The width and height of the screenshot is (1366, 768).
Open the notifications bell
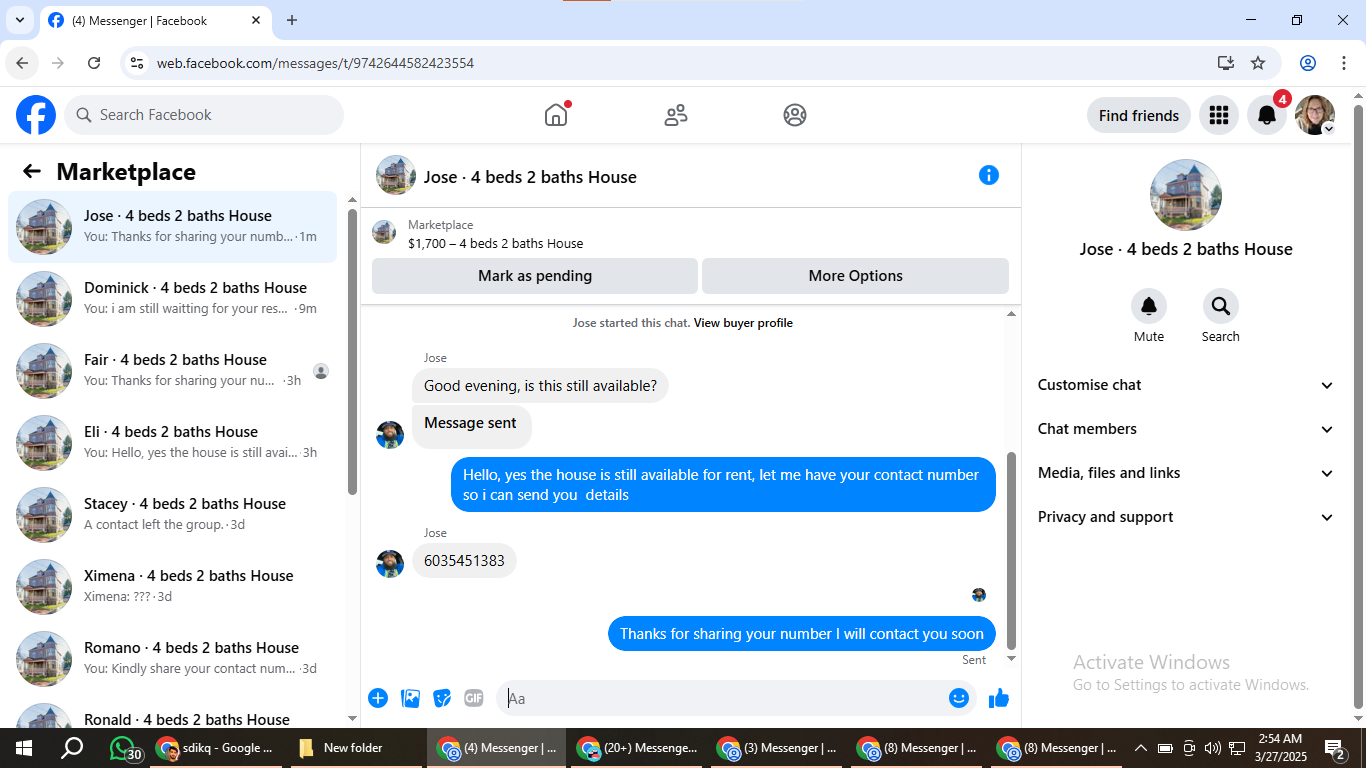1266,115
